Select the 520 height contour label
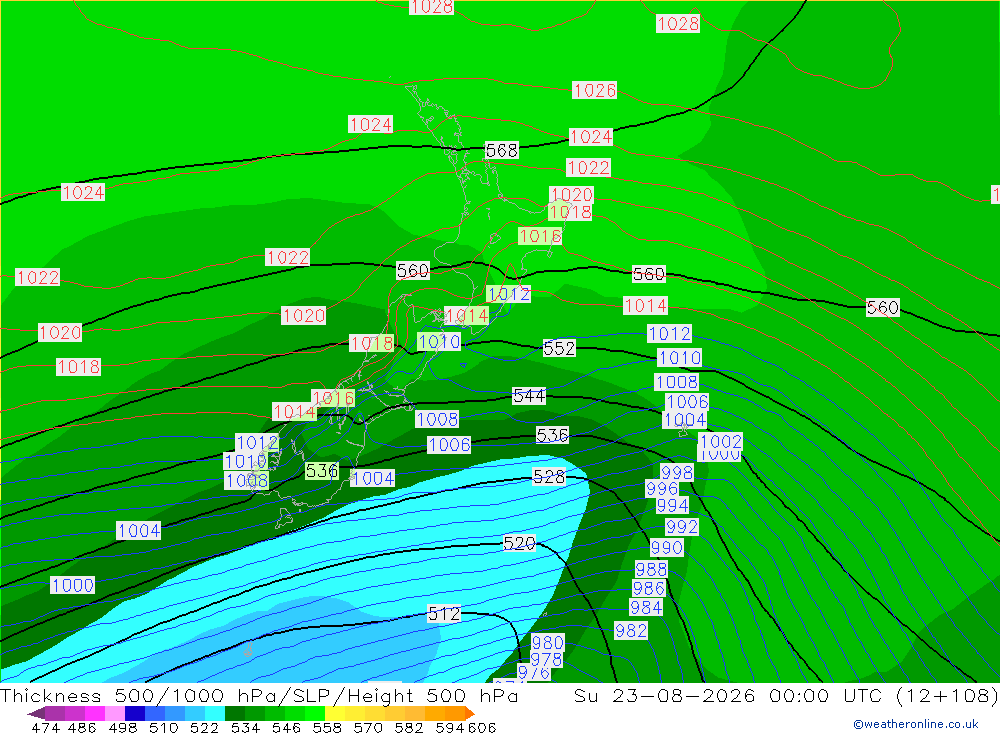Image resolution: width=1000 pixels, height=733 pixels. (519, 544)
